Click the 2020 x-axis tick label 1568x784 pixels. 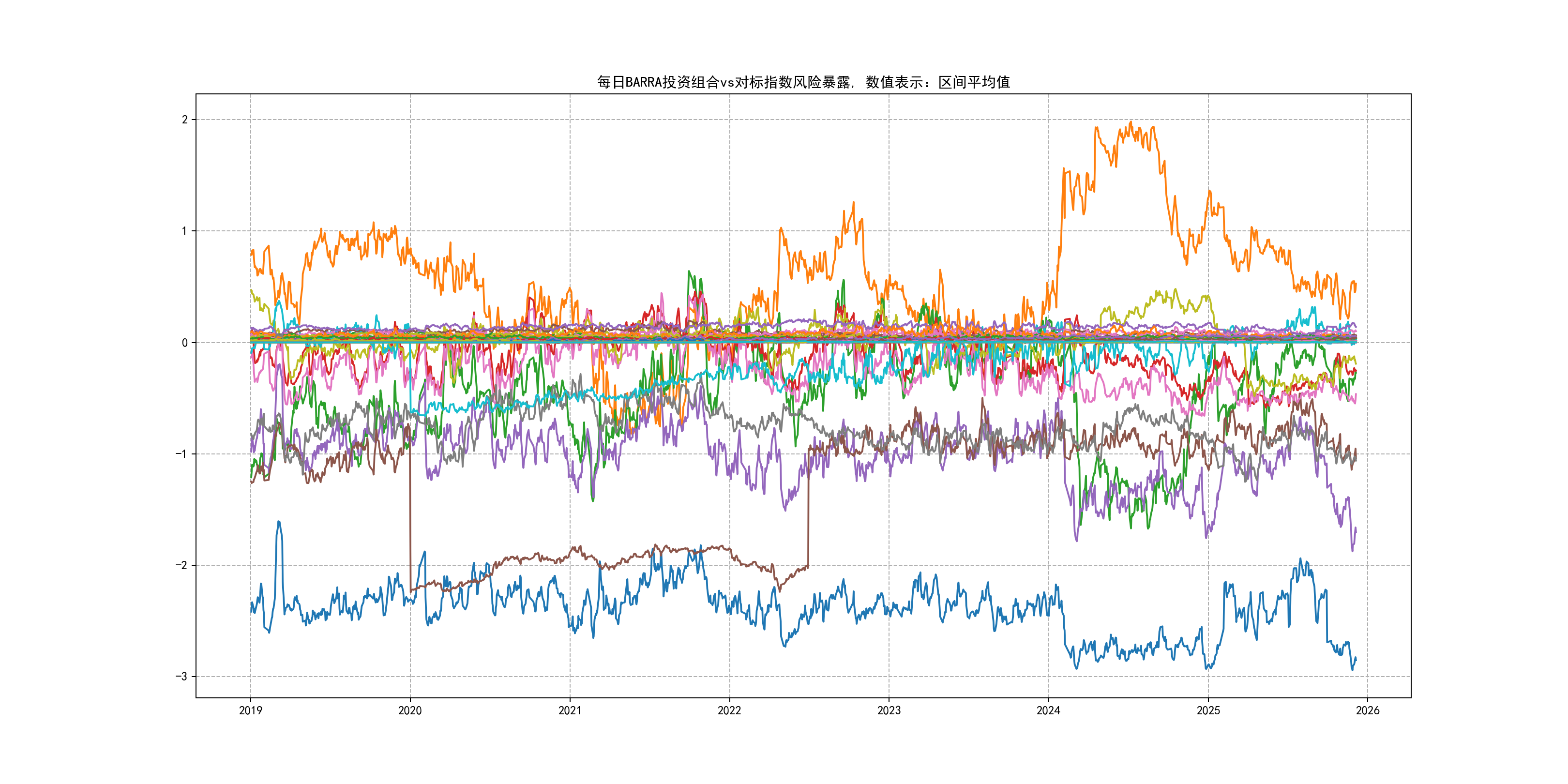pos(409,710)
